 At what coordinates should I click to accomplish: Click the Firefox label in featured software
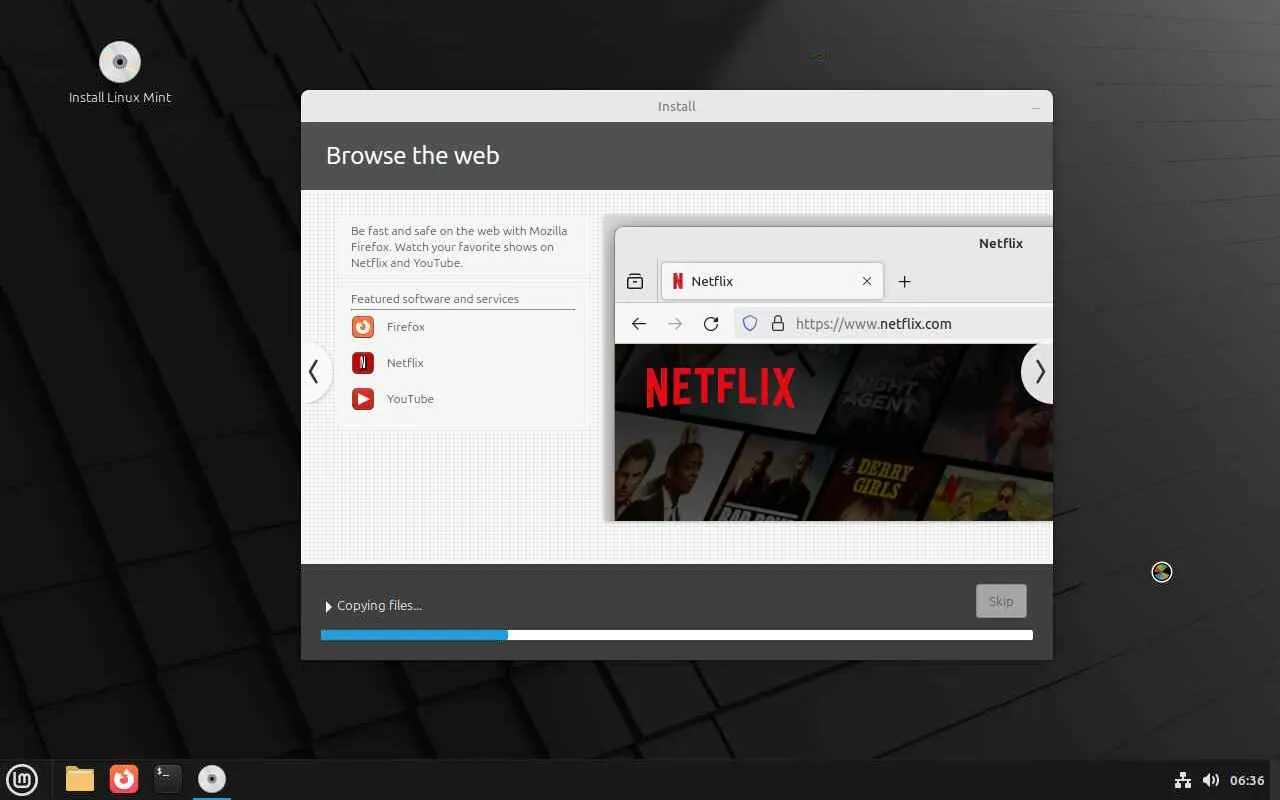[x=406, y=327]
